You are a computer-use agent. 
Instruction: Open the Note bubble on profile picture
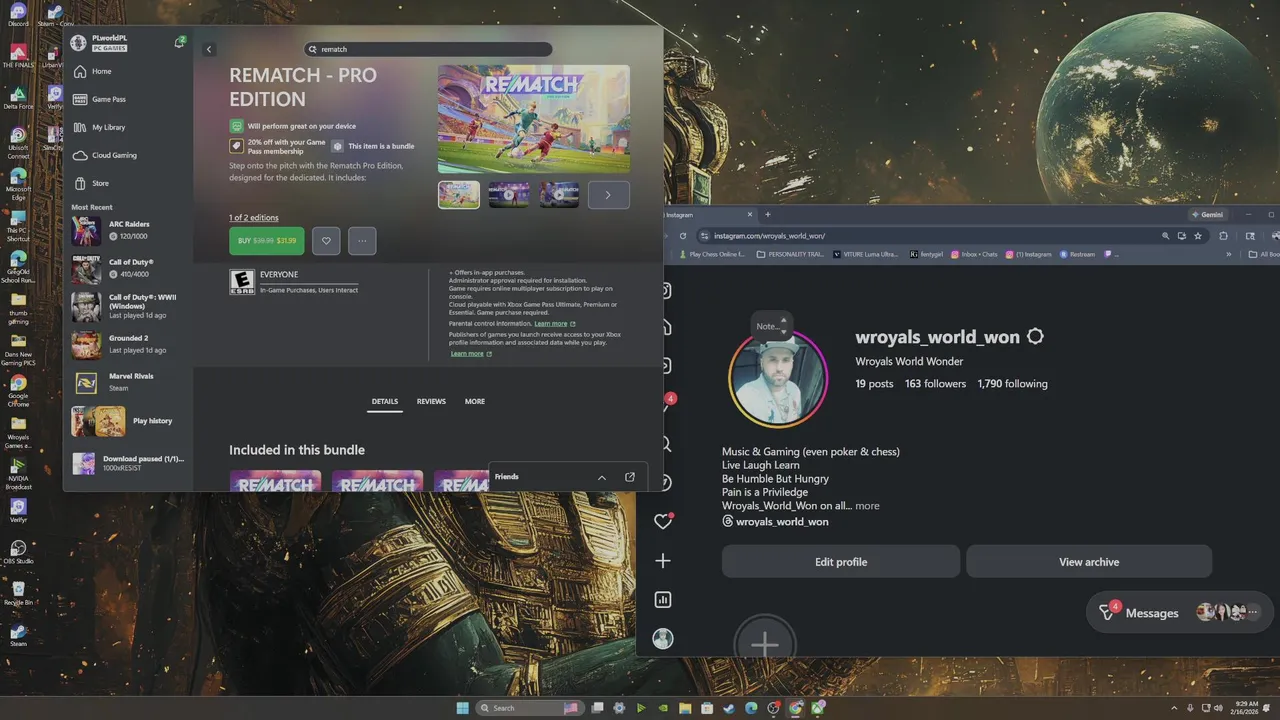pyautogui.click(x=770, y=326)
